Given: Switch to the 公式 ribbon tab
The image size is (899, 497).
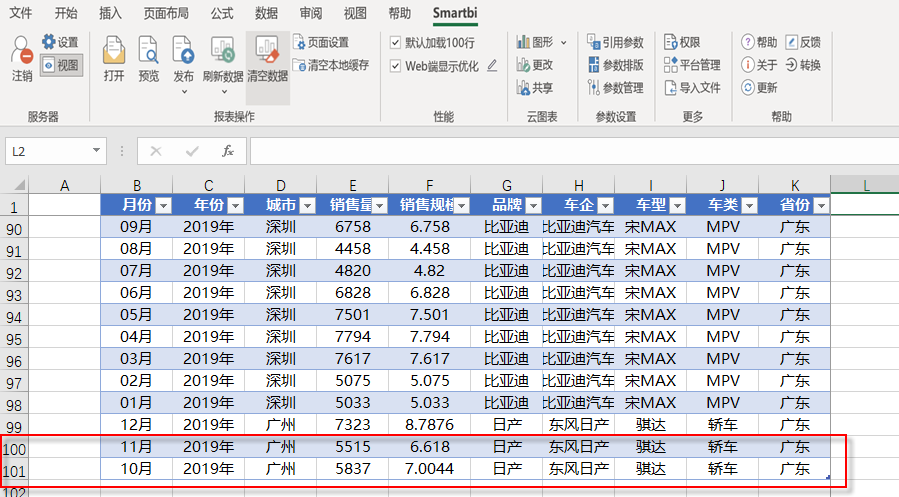Looking at the screenshot, I should (x=222, y=13).
